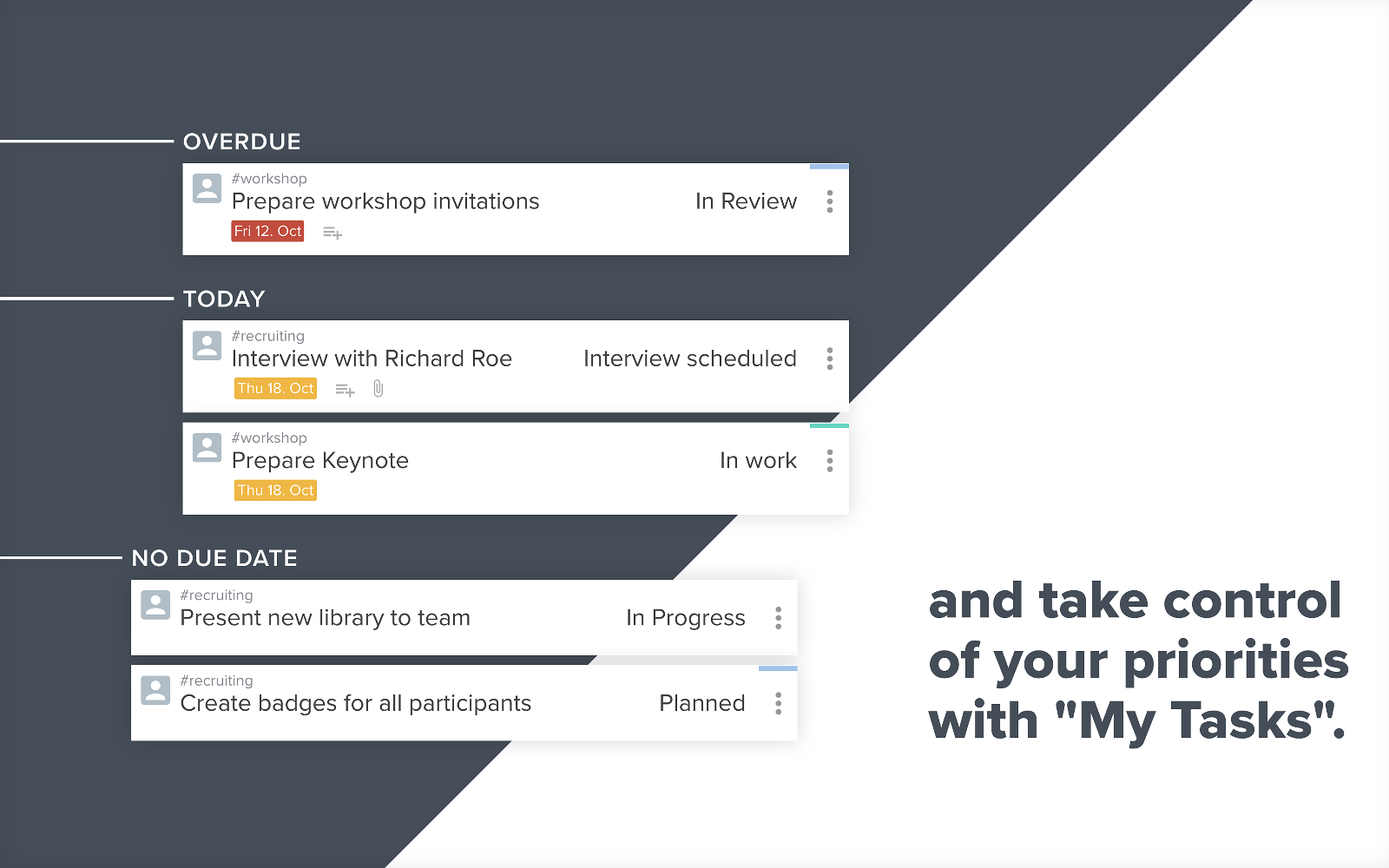The image size is (1389, 868).
Task: Open the three-dot menu on "Create badges for all participants"
Action: (x=778, y=703)
